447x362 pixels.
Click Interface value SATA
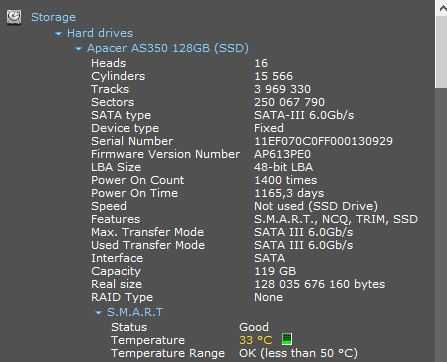coord(269,258)
